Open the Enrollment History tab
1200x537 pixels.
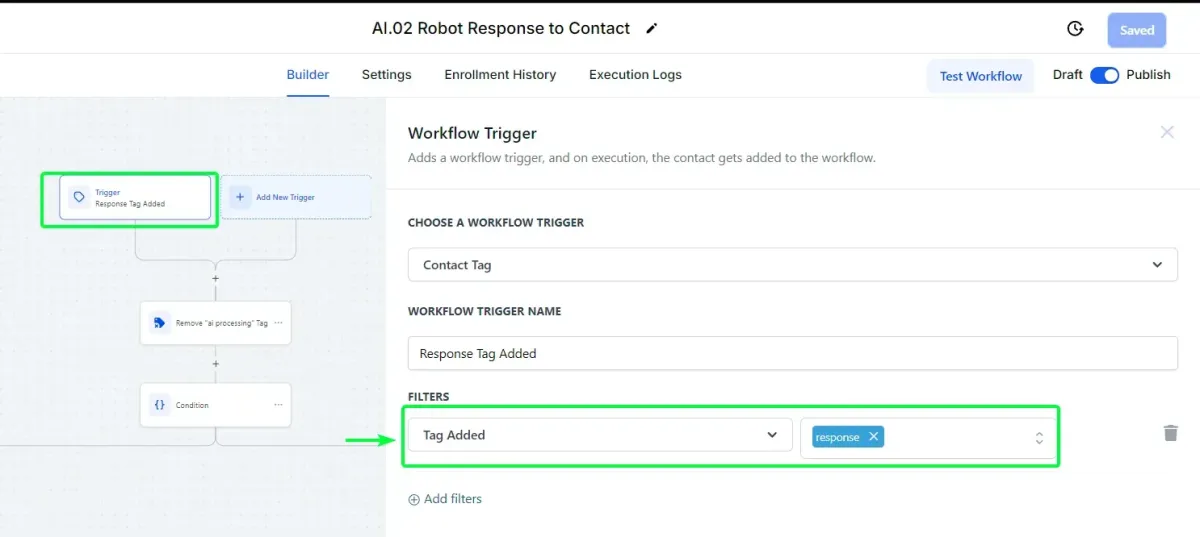coord(500,75)
